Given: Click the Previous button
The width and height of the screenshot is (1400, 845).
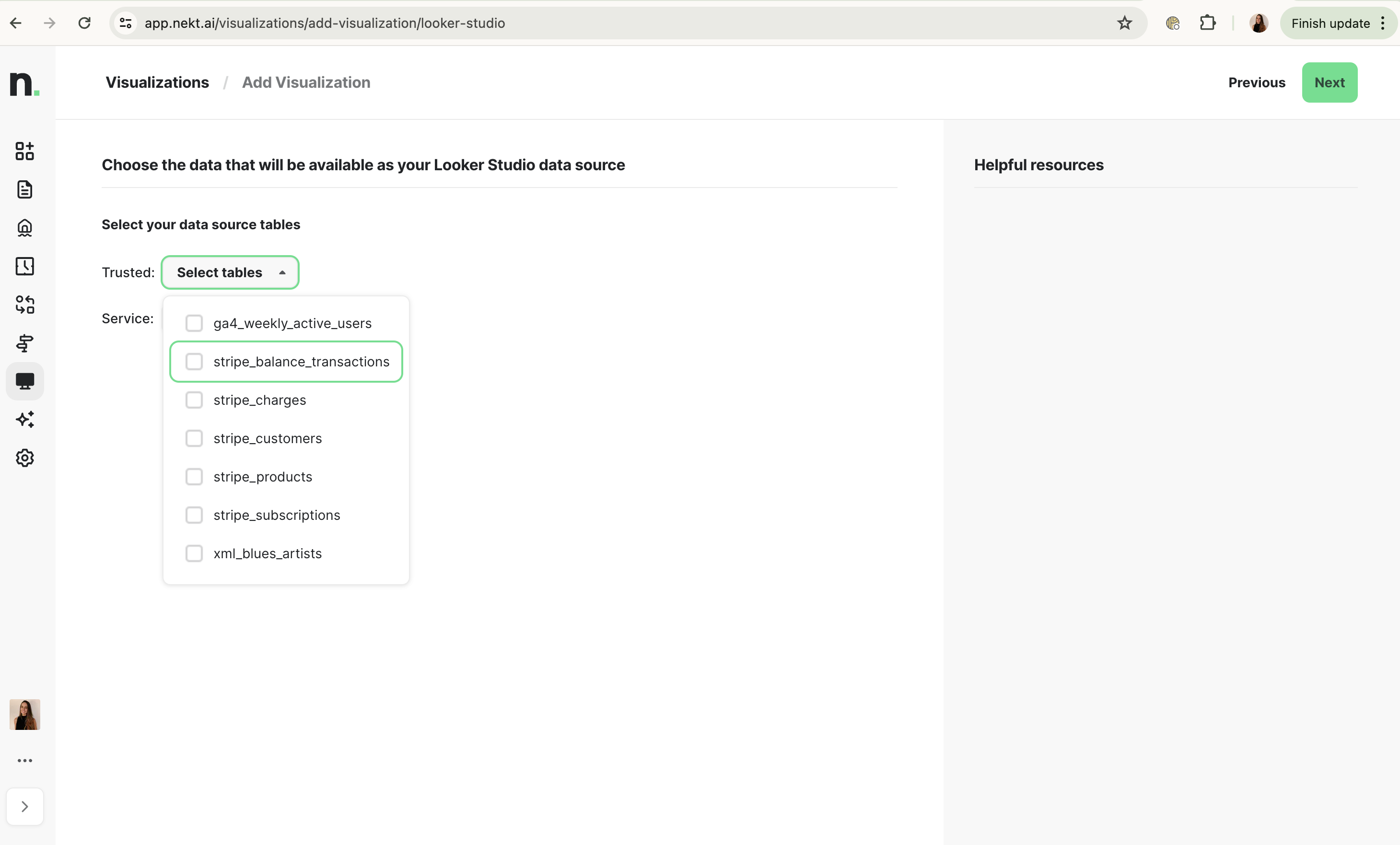Looking at the screenshot, I should click(x=1257, y=82).
